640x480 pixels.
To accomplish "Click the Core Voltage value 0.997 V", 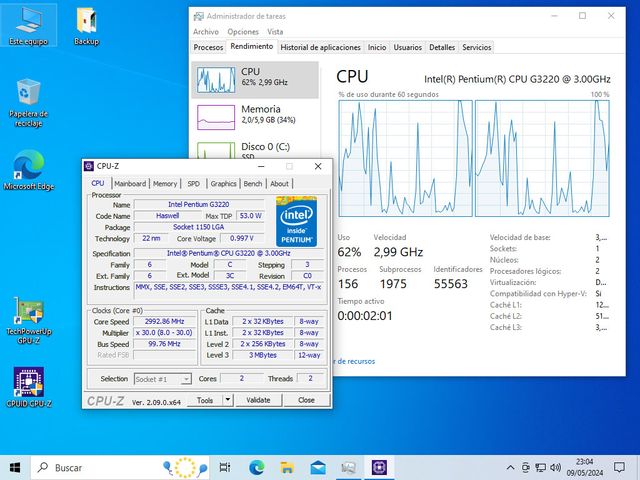I will [242, 238].
